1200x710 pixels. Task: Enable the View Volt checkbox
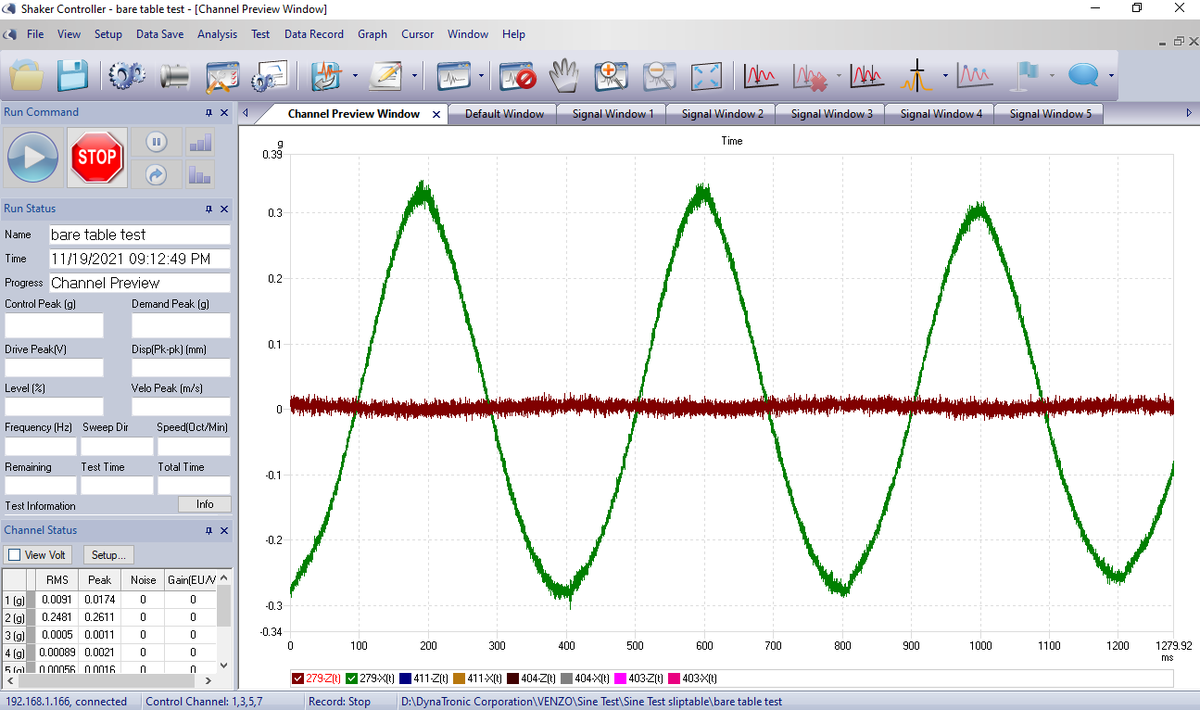[x=14, y=555]
